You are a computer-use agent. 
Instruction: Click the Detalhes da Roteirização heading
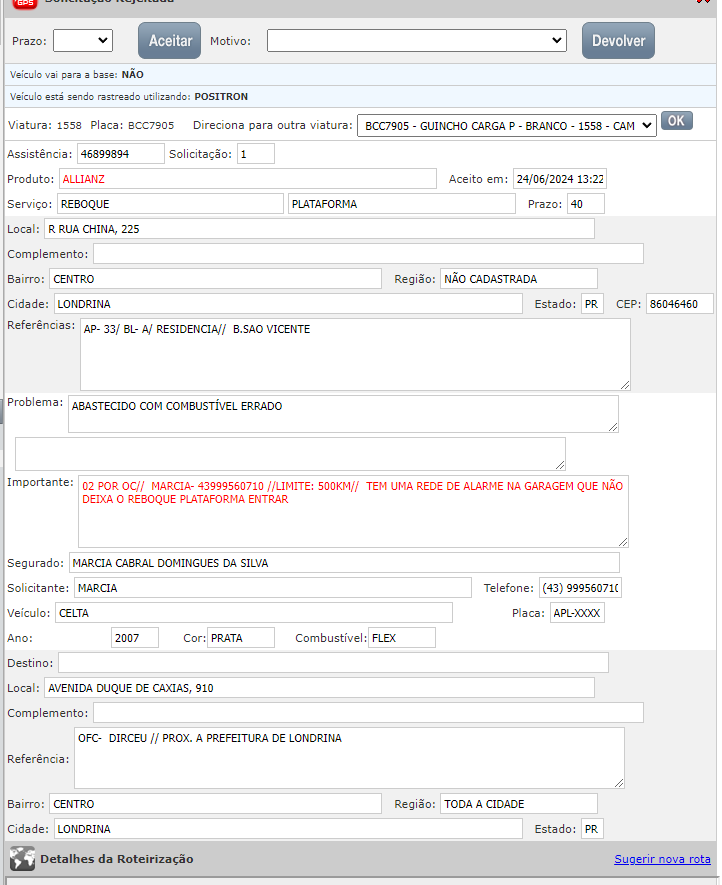click(x=117, y=859)
